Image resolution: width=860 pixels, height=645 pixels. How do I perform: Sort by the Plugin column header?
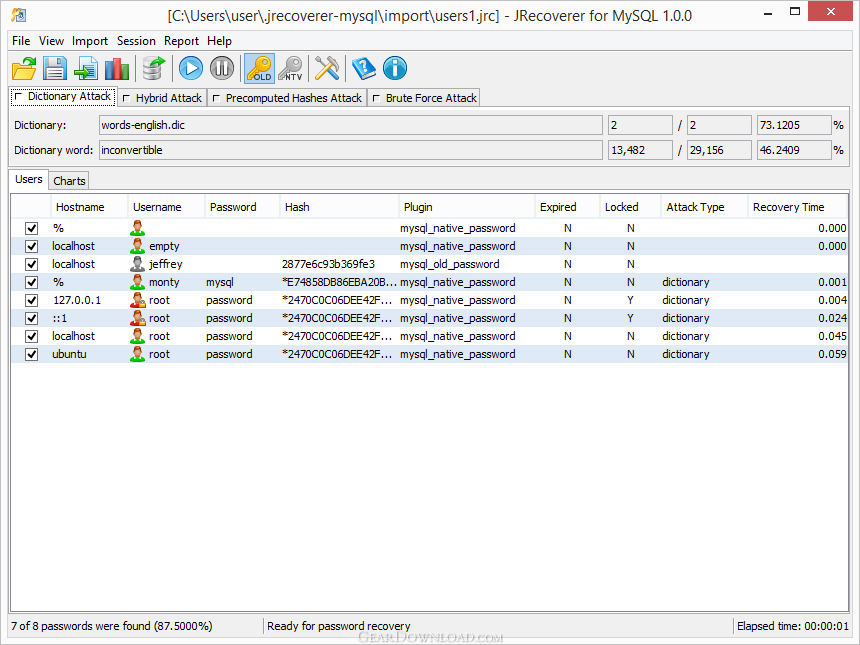467,207
